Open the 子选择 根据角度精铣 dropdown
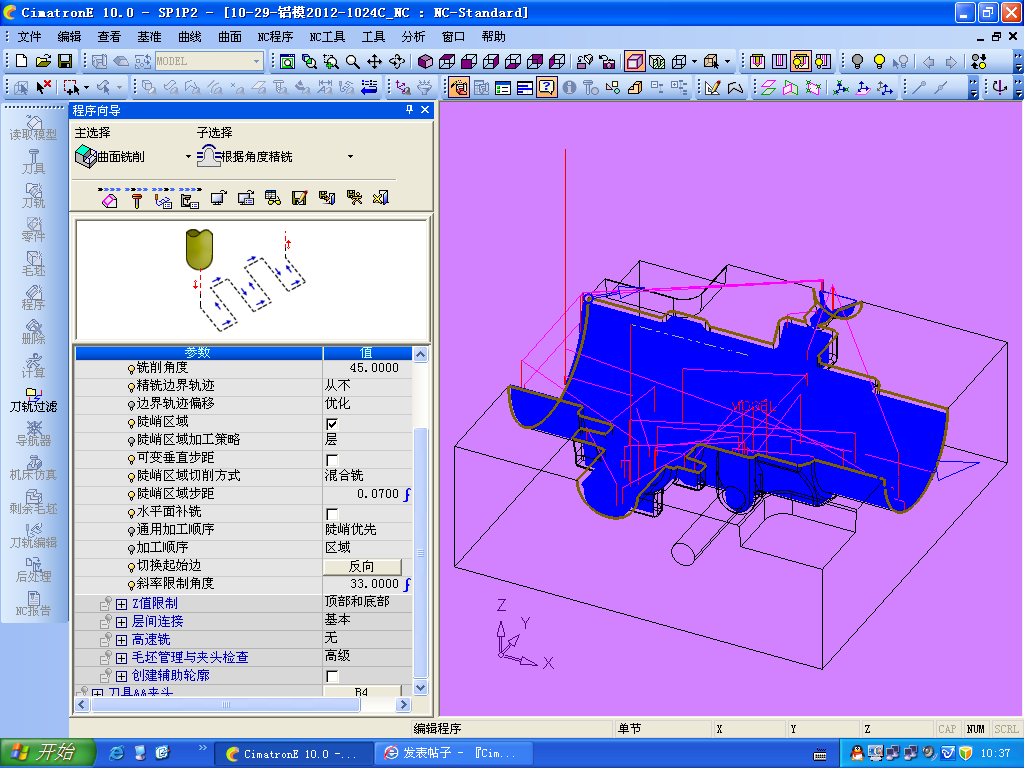The height and width of the screenshot is (768, 1024). (x=351, y=157)
